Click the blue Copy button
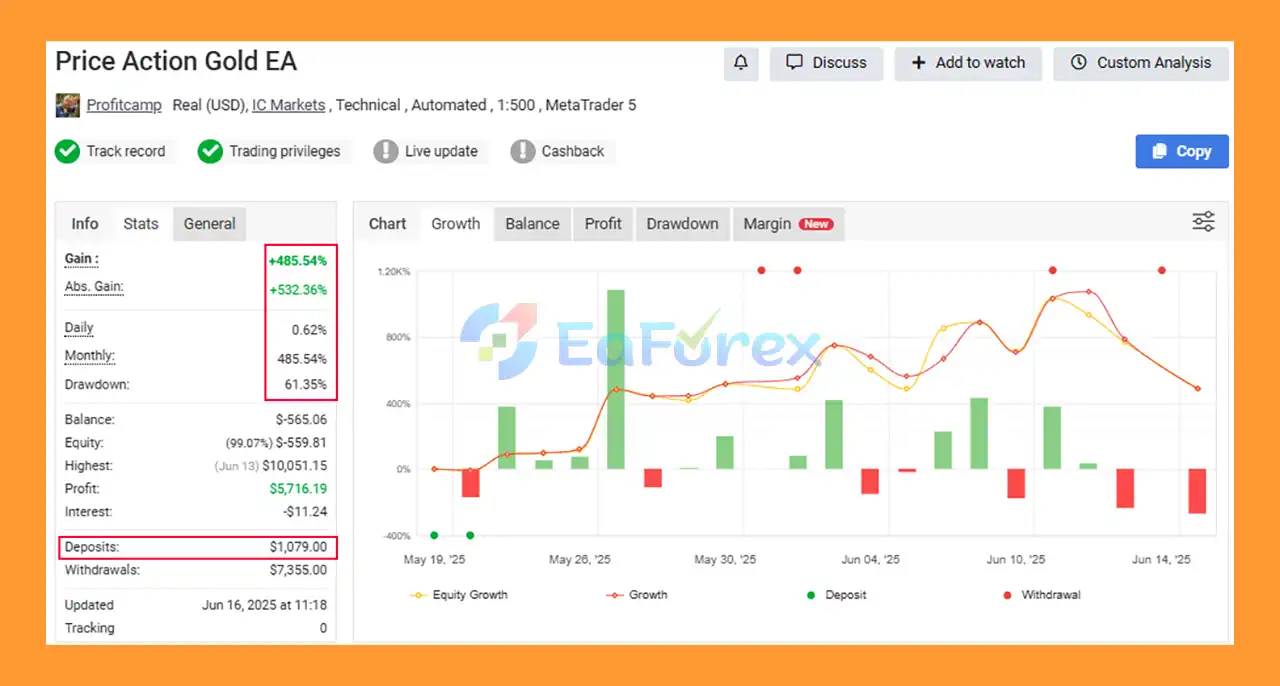The image size is (1280, 686). (x=1181, y=151)
